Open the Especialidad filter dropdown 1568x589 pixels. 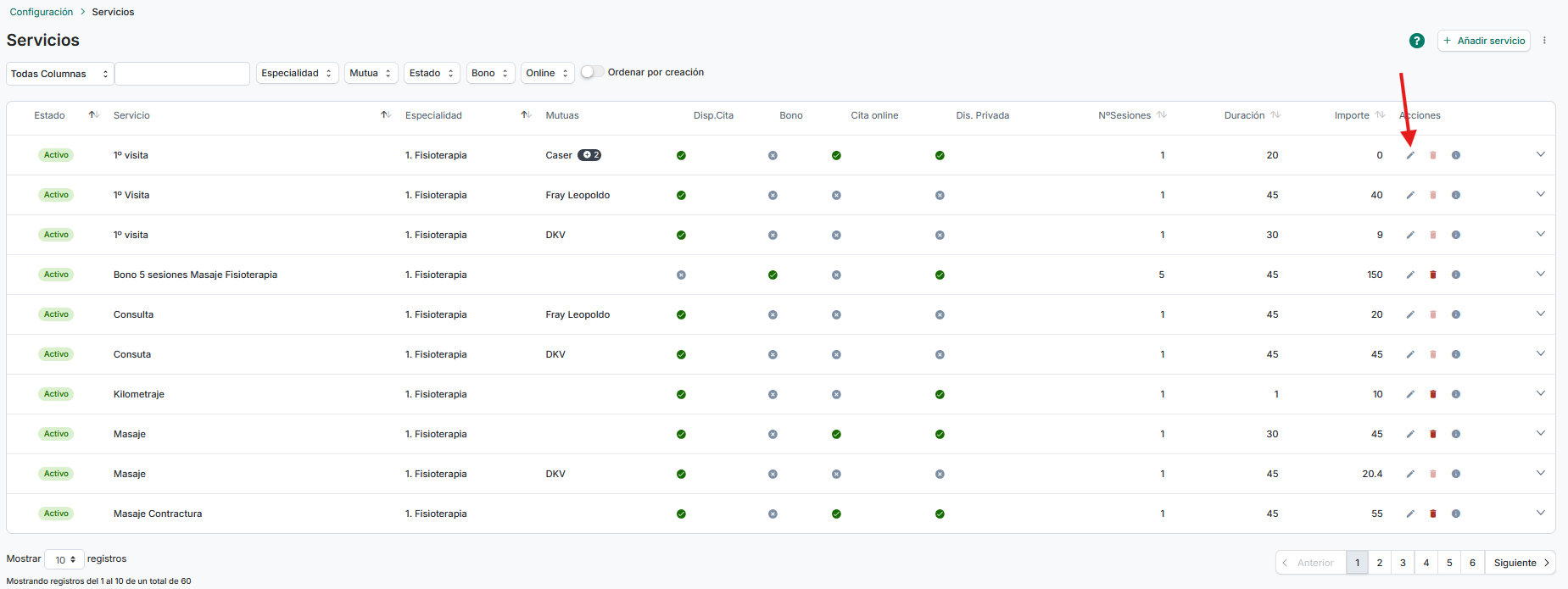(x=298, y=73)
